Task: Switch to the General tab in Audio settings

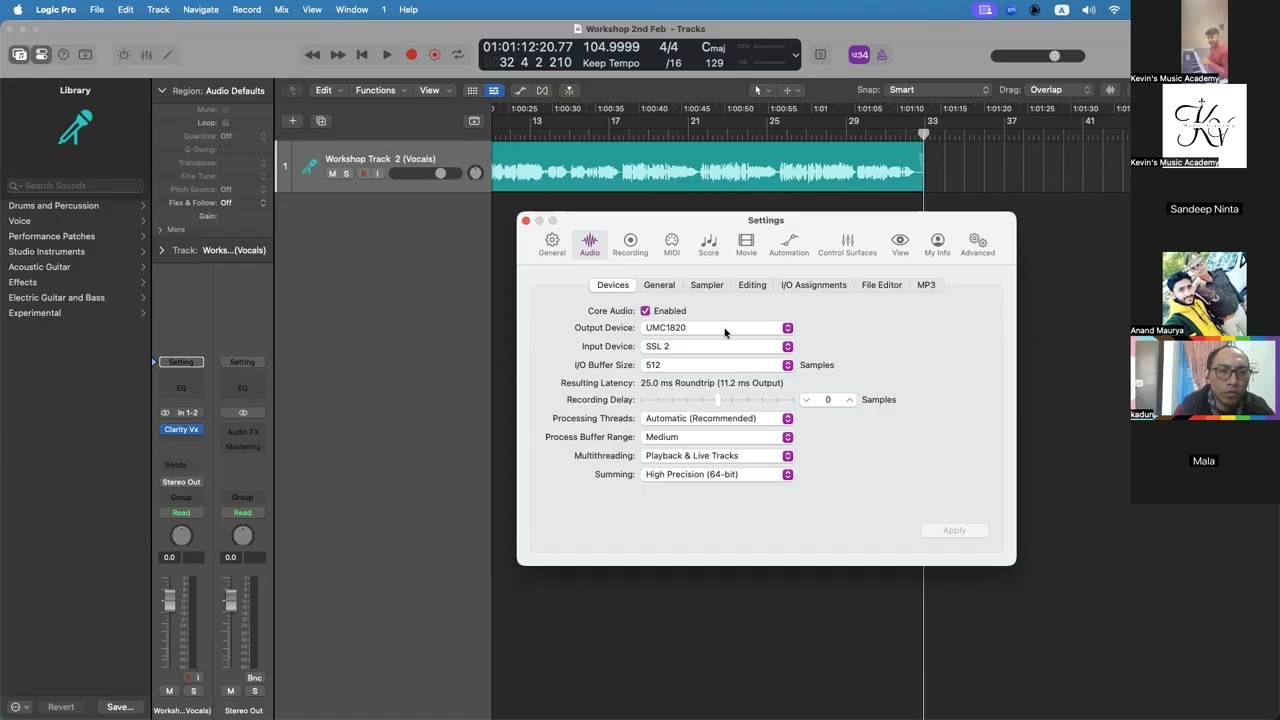Action: 659,285
